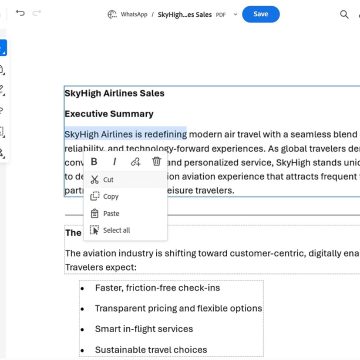Click the 'Faster, friction-free check-ins' bullet
This screenshot has height=360, width=360.
158,288
